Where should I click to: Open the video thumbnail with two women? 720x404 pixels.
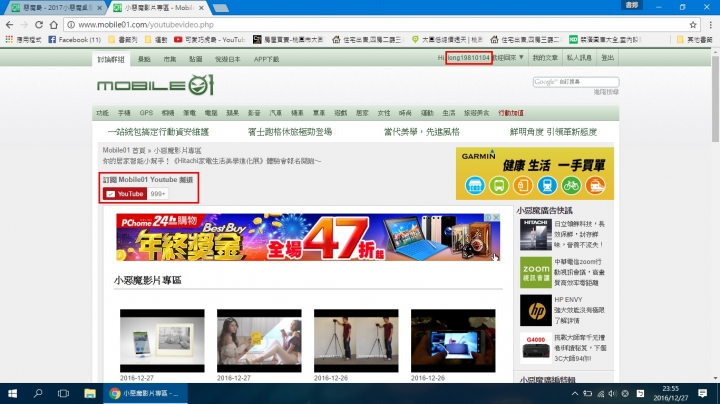(x=259, y=341)
